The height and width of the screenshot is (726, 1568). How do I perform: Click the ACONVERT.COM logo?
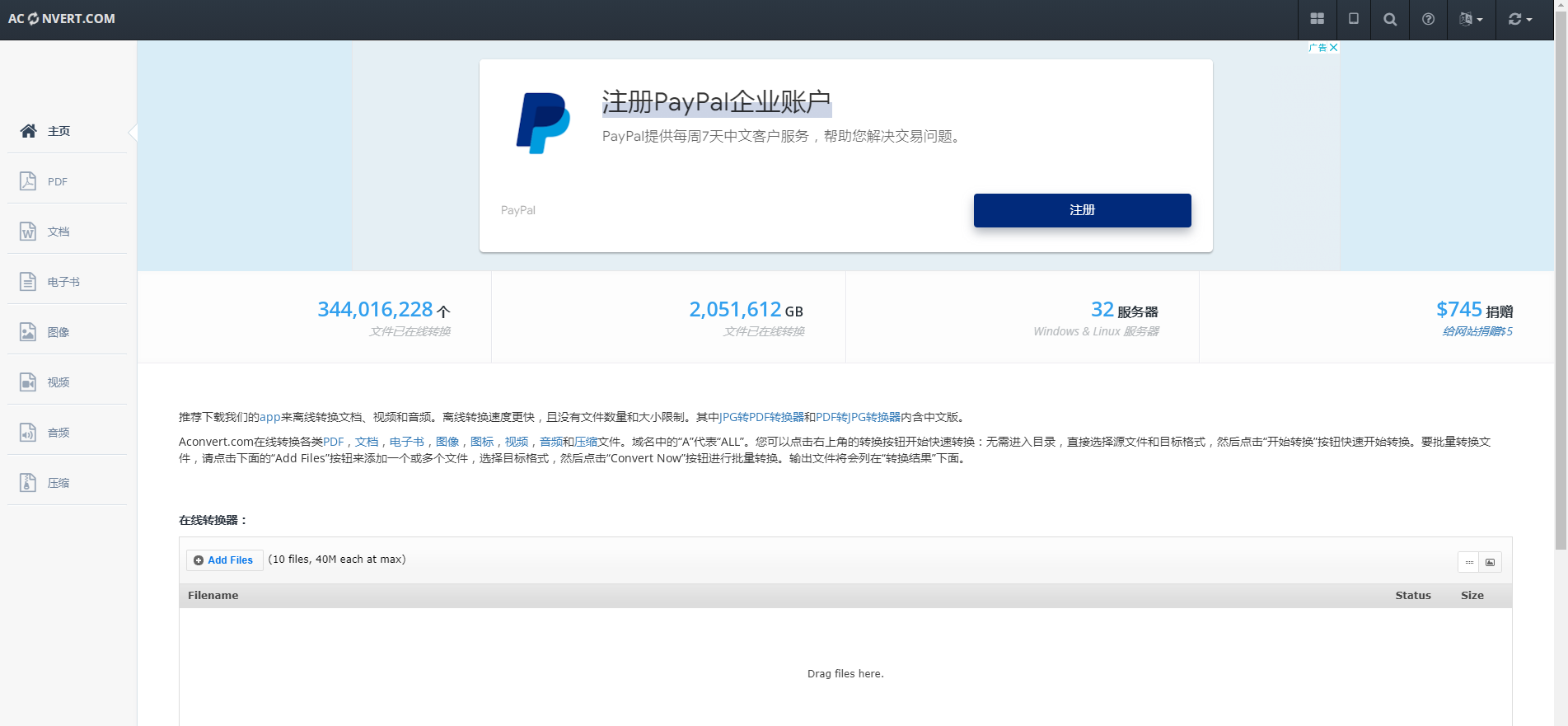coord(62,19)
